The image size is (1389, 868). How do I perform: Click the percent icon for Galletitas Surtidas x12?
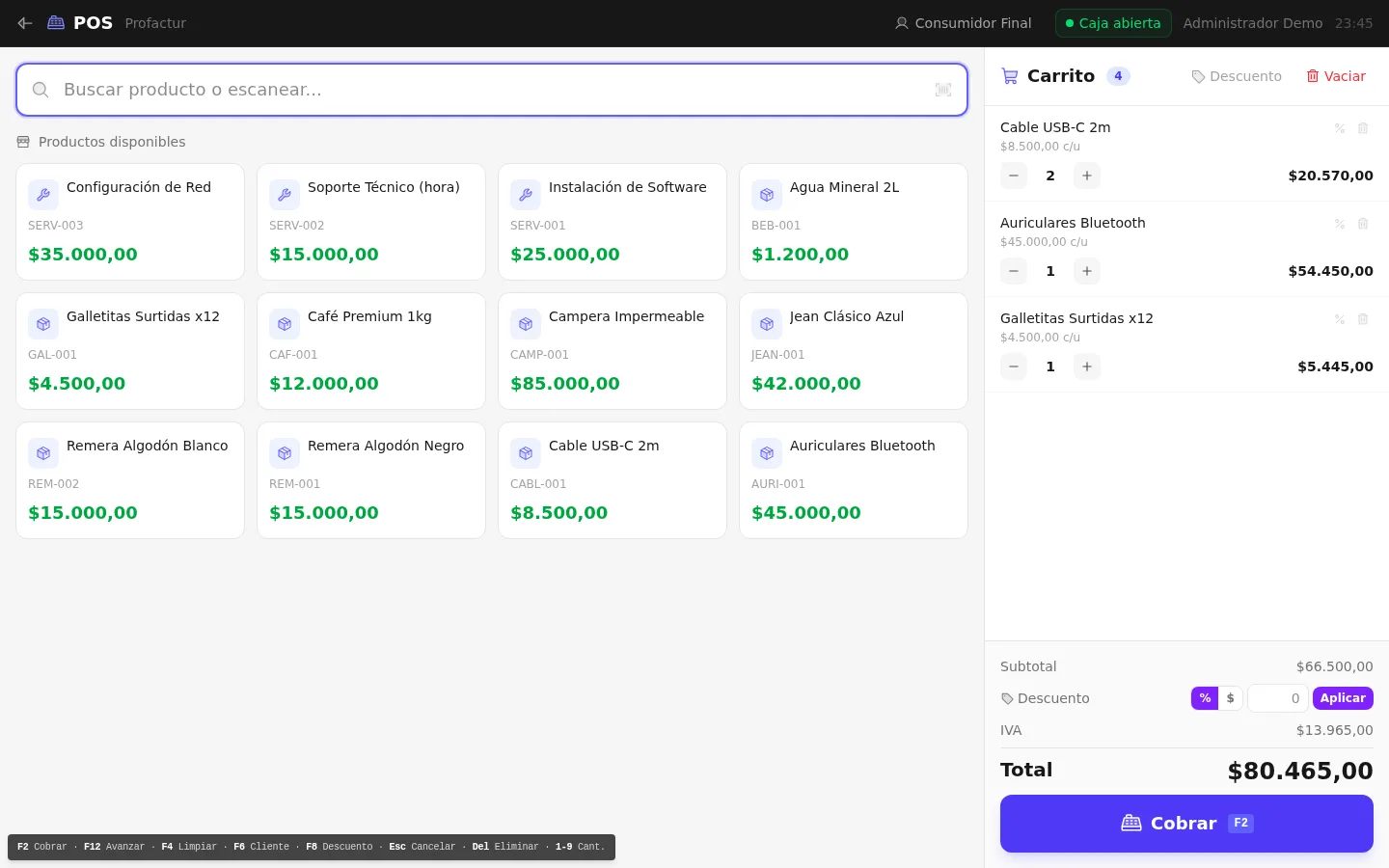point(1340,319)
